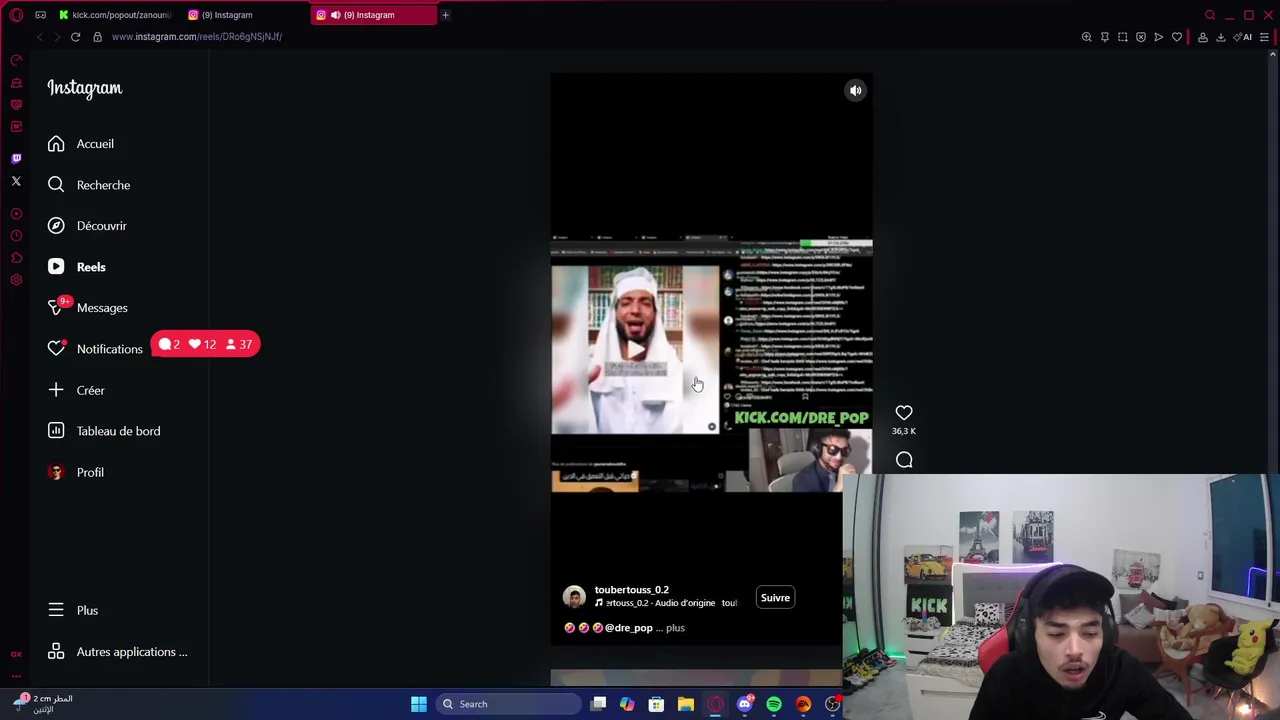This screenshot has height=720, width=1280.
Task: Open Profil from sidebar
Action: point(76,472)
